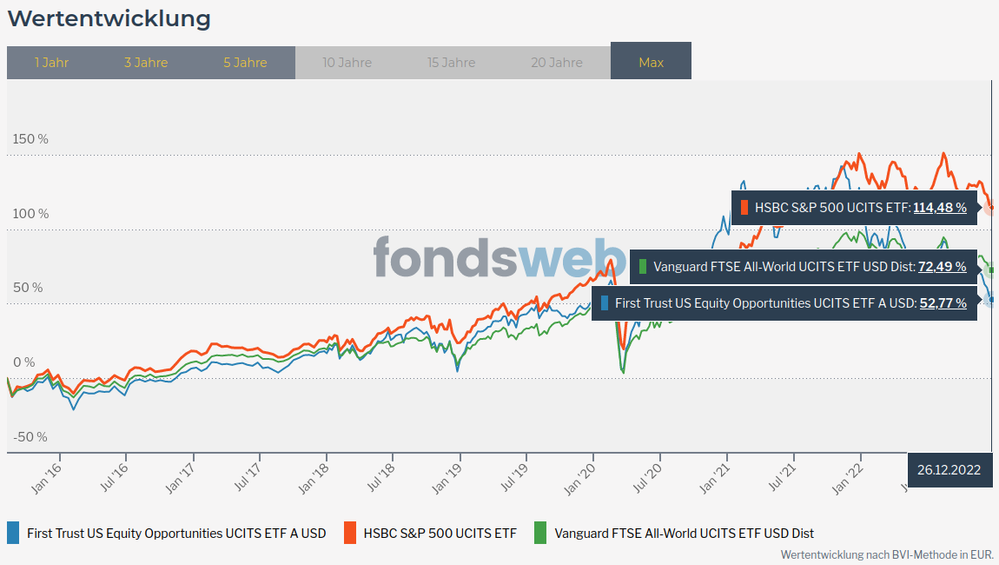The width and height of the screenshot is (999, 565).
Task: Click the blue First Trust legend swatch
Action: point(13,533)
